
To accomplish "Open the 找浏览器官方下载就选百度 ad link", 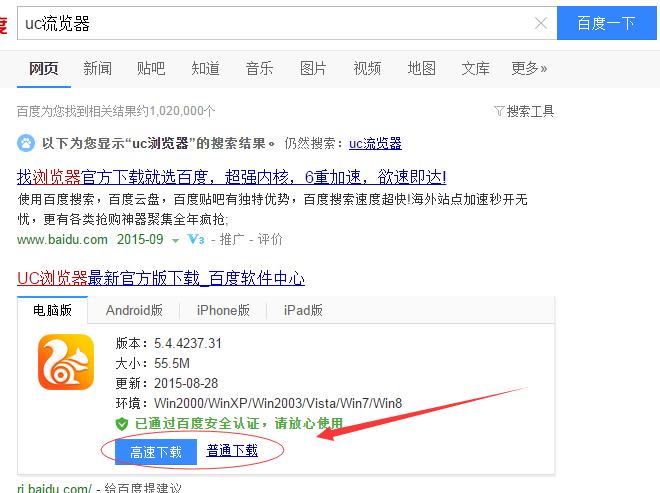I will click(x=232, y=177).
